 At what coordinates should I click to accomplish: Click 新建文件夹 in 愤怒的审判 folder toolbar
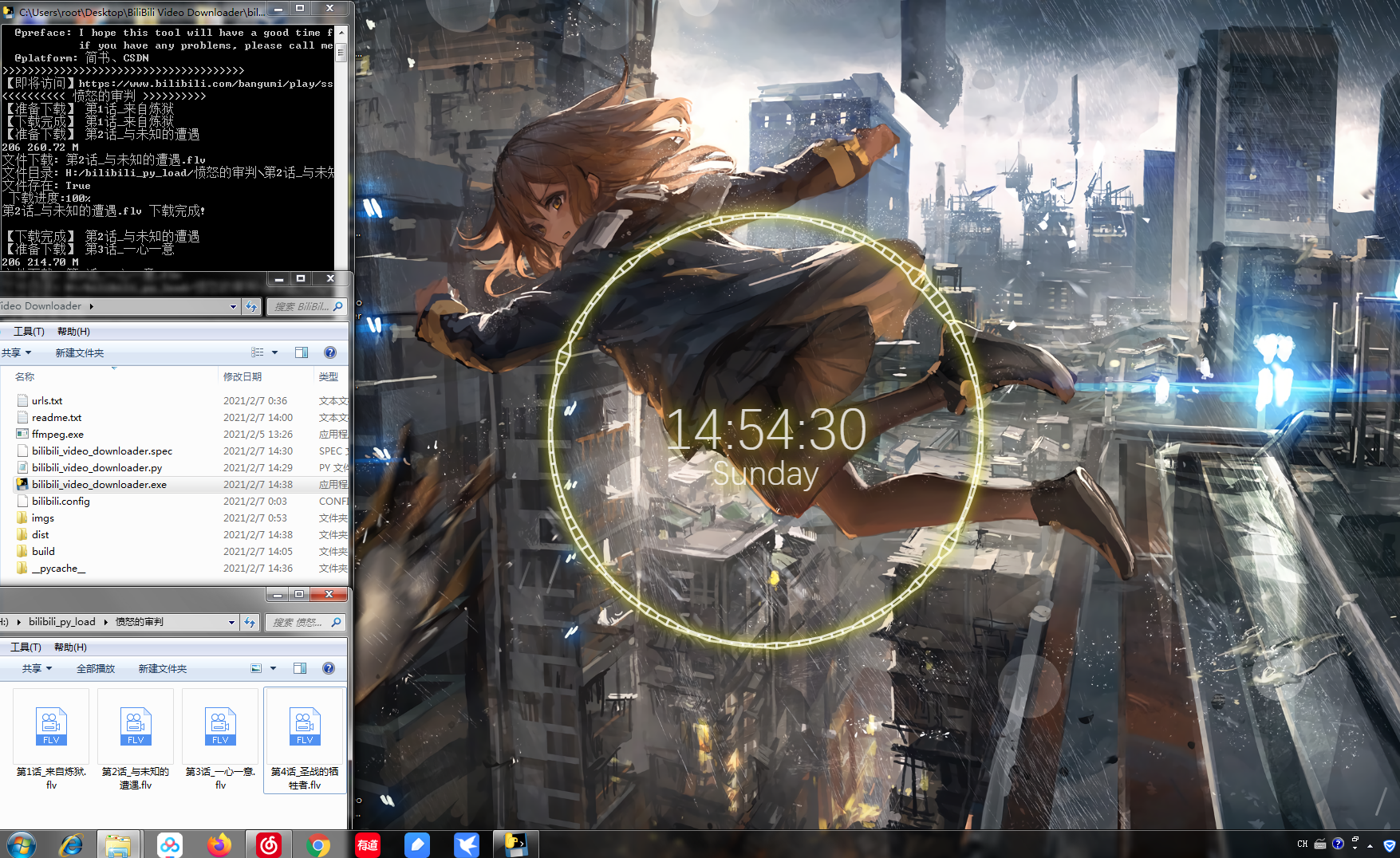tap(163, 668)
